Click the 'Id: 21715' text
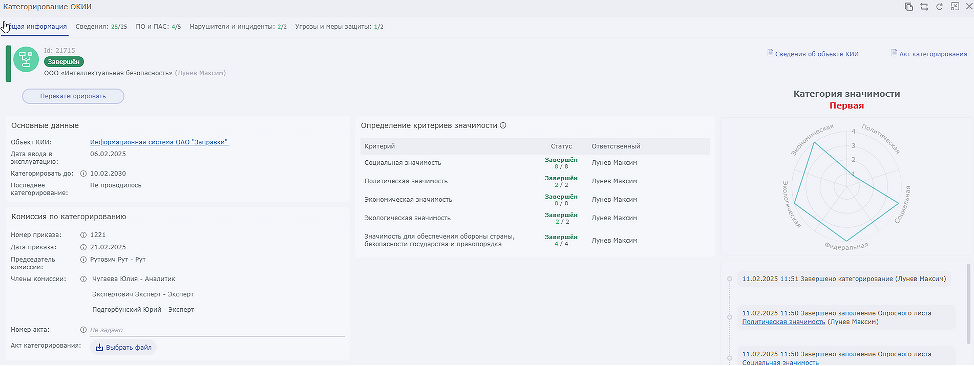974x366 pixels. point(59,50)
